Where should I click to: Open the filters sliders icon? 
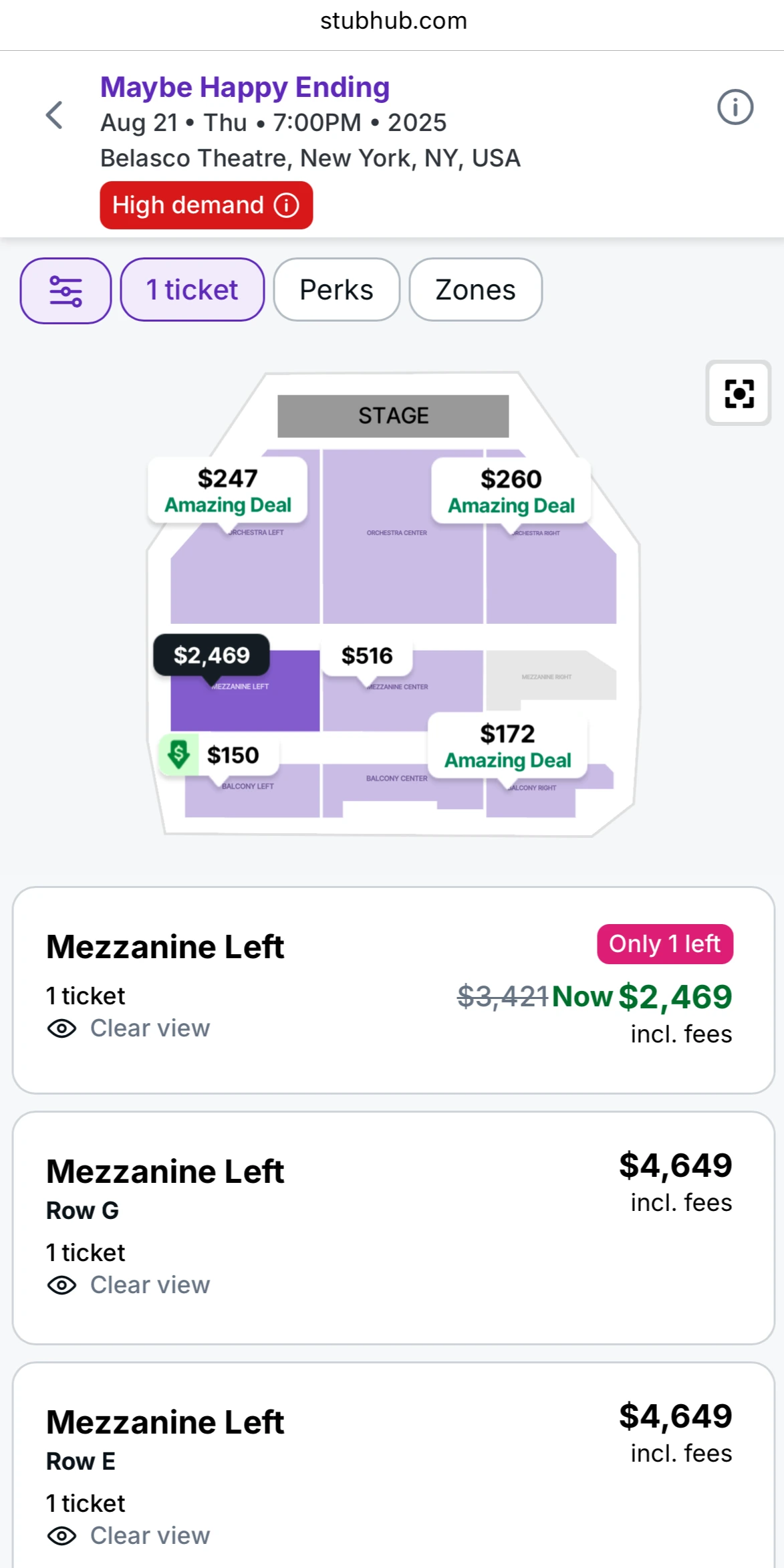coord(66,291)
